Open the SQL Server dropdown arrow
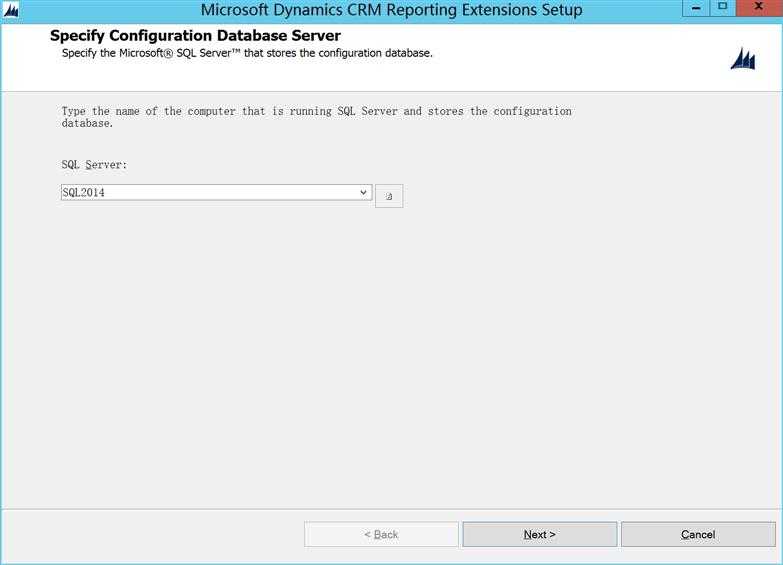 click(x=364, y=192)
